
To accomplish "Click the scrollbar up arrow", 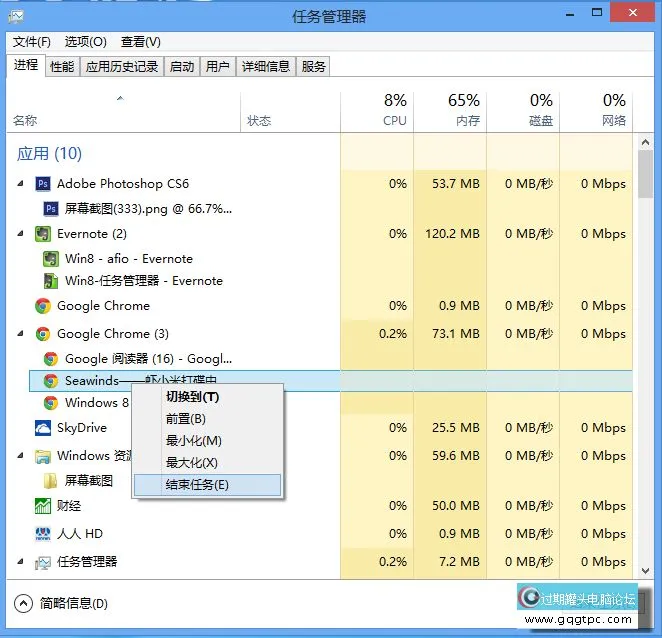I will pyautogui.click(x=645, y=142).
